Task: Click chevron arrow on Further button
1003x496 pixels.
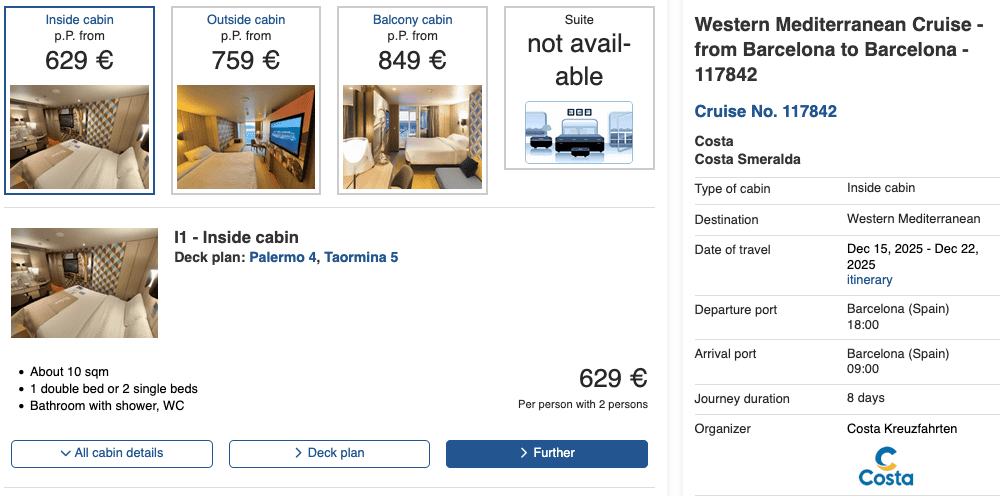Action: coord(524,453)
